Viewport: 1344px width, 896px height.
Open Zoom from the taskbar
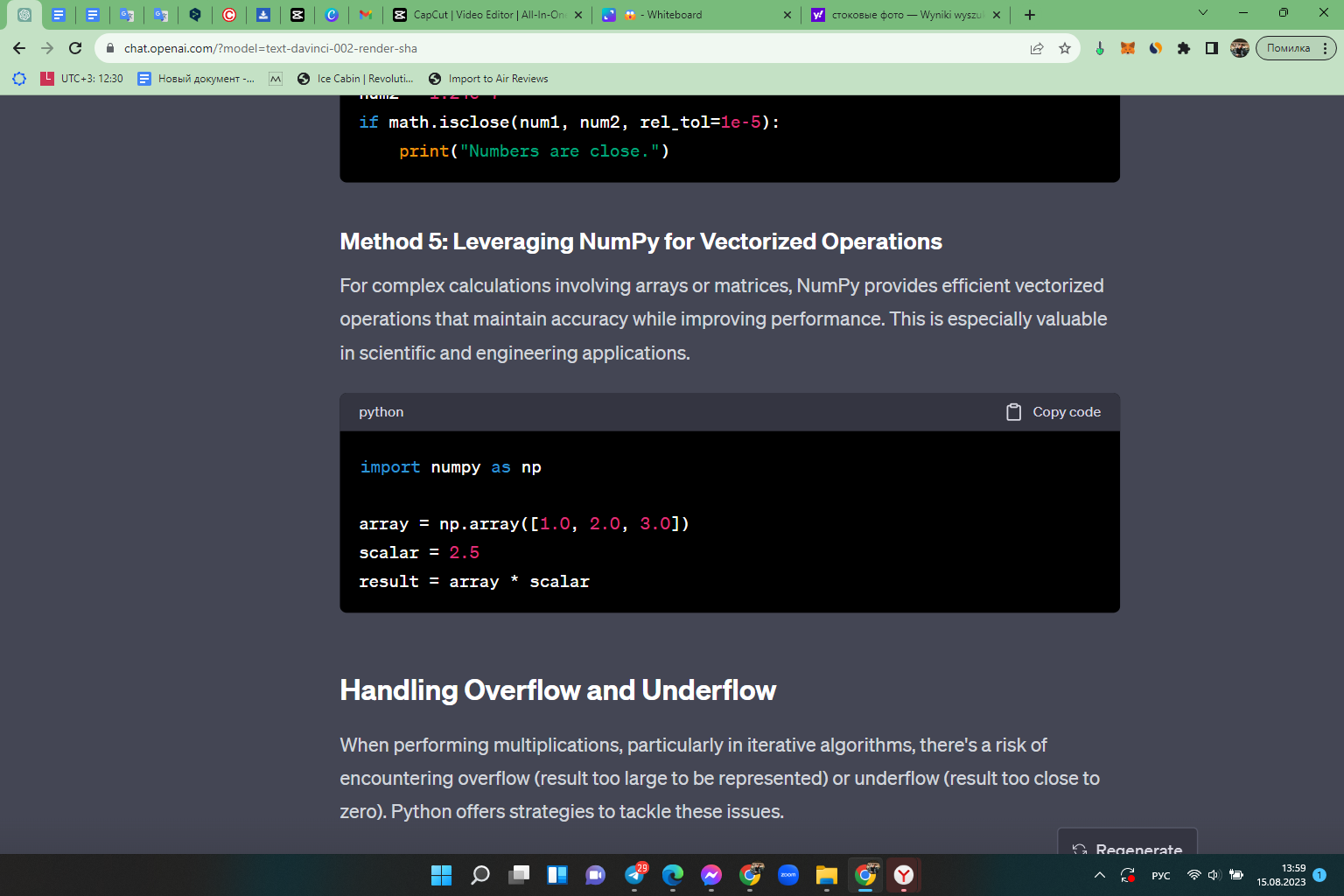[788, 875]
